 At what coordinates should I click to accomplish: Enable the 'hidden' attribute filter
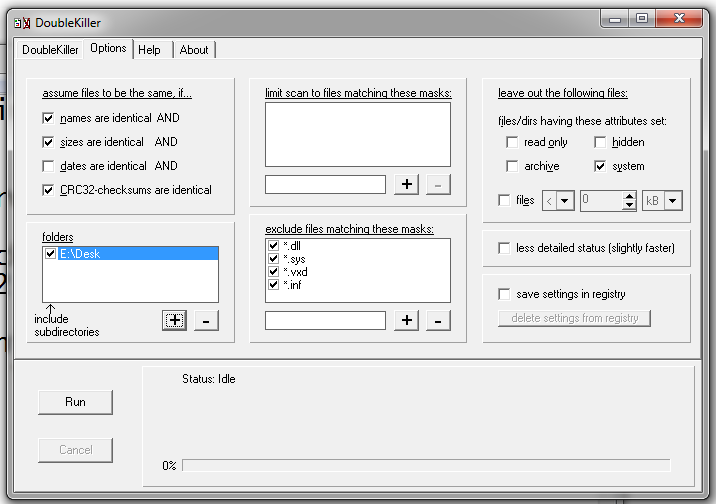600,142
